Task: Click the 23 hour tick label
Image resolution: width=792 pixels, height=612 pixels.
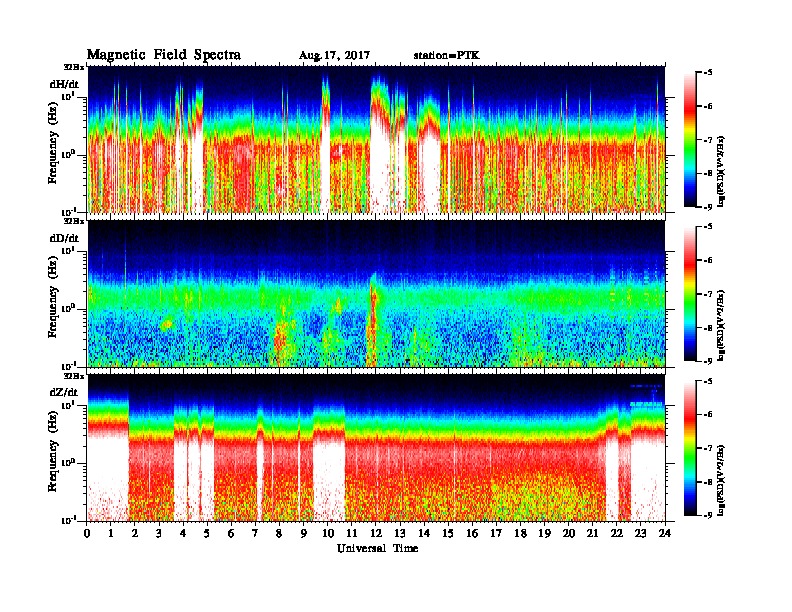Action: 640,534
